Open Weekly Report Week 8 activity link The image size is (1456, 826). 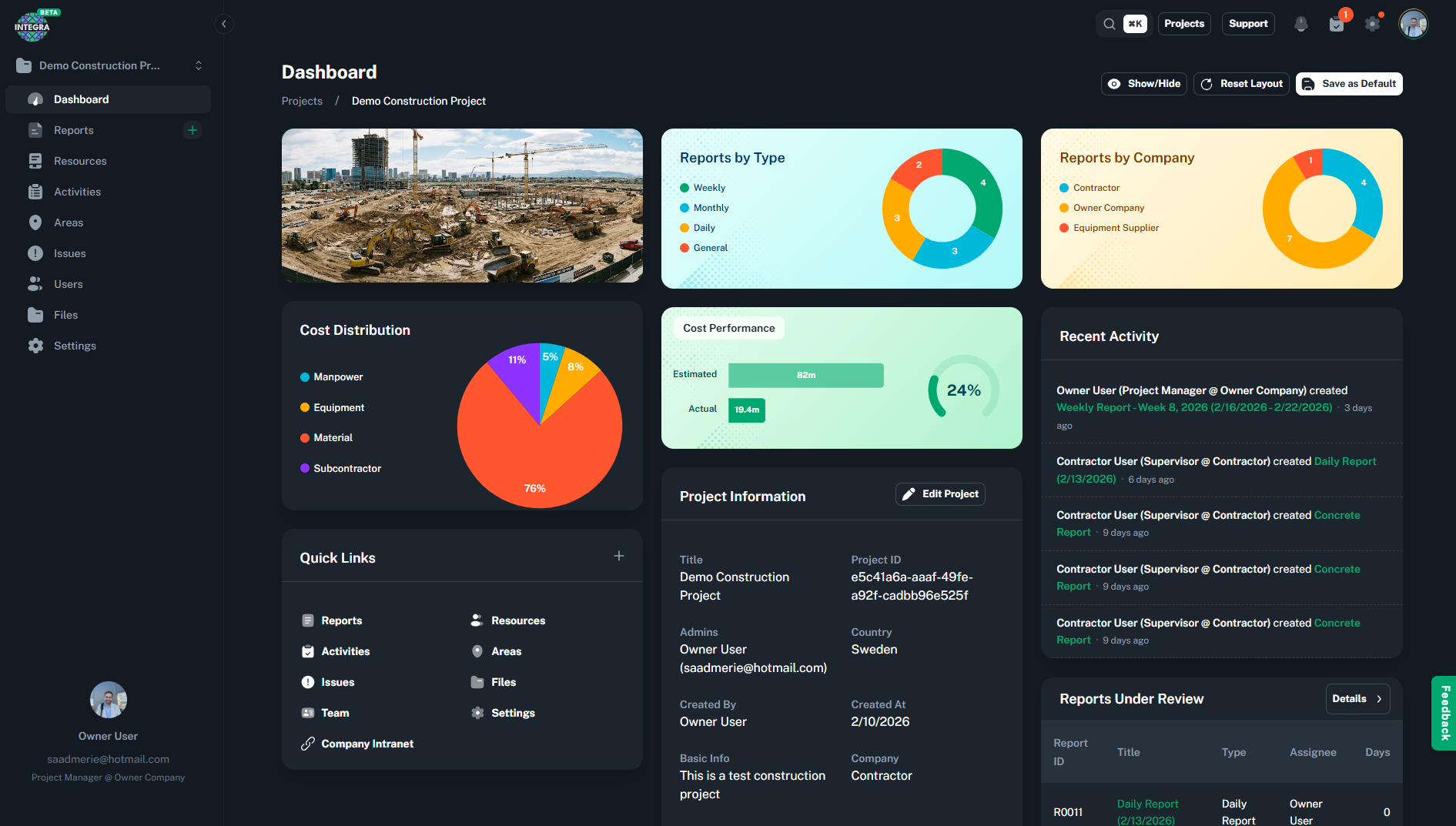(1194, 407)
